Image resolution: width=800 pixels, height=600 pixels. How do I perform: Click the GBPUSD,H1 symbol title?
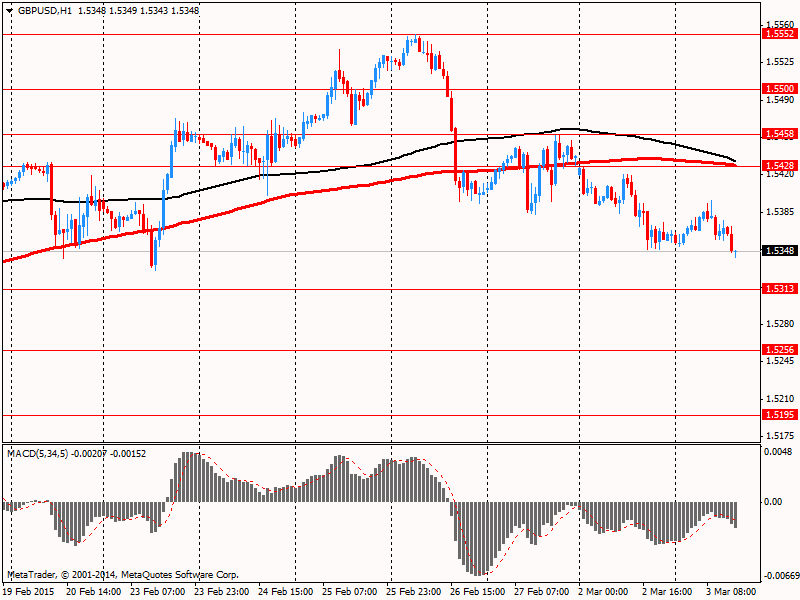click(45, 11)
